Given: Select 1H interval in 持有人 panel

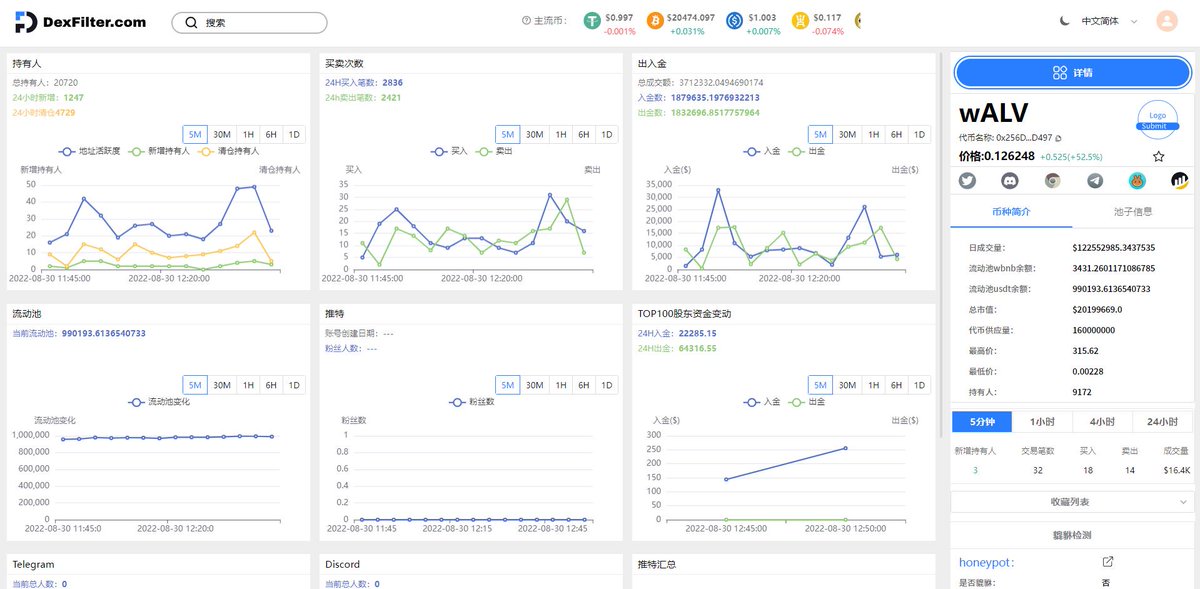Looking at the screenshot, I should [248, 134].
